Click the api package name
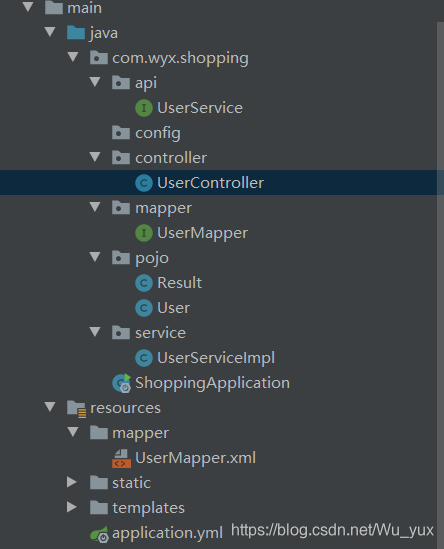Viewport: 444px width, 549px height. click(x=146, y=83)
